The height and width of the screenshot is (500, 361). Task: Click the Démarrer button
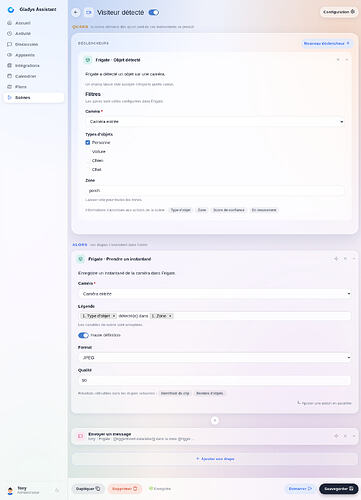point(300,489)
